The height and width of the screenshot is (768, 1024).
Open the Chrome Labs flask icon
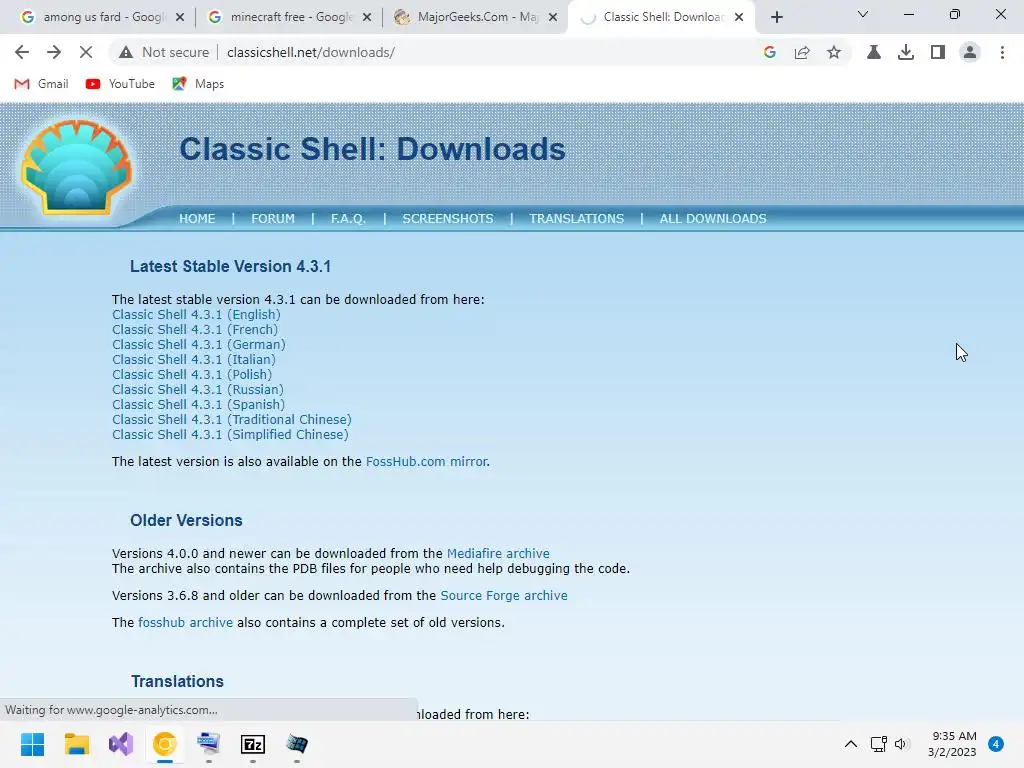[x=874, y=52]
